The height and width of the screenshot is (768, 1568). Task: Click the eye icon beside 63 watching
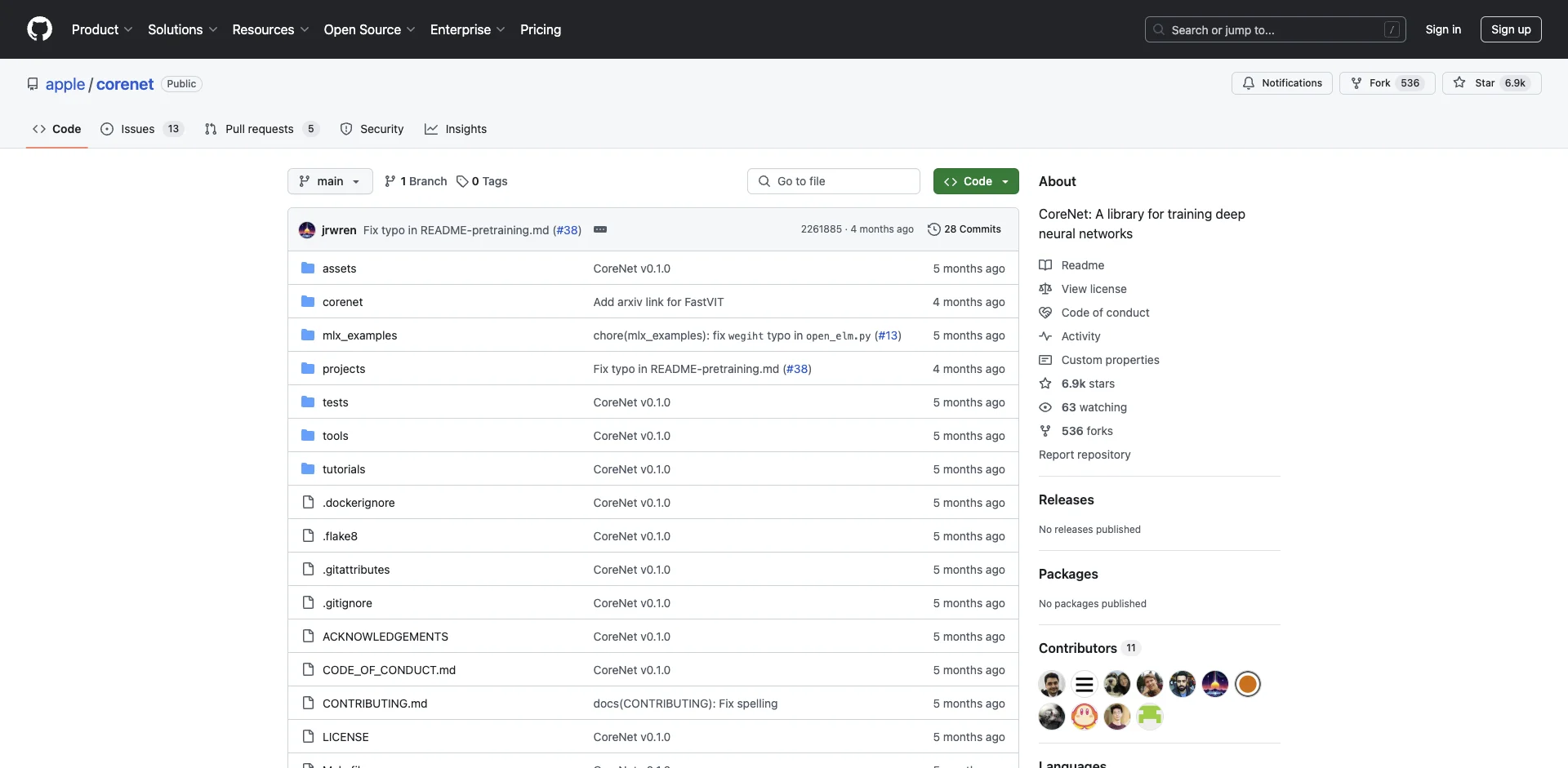tap(1045, 407)
